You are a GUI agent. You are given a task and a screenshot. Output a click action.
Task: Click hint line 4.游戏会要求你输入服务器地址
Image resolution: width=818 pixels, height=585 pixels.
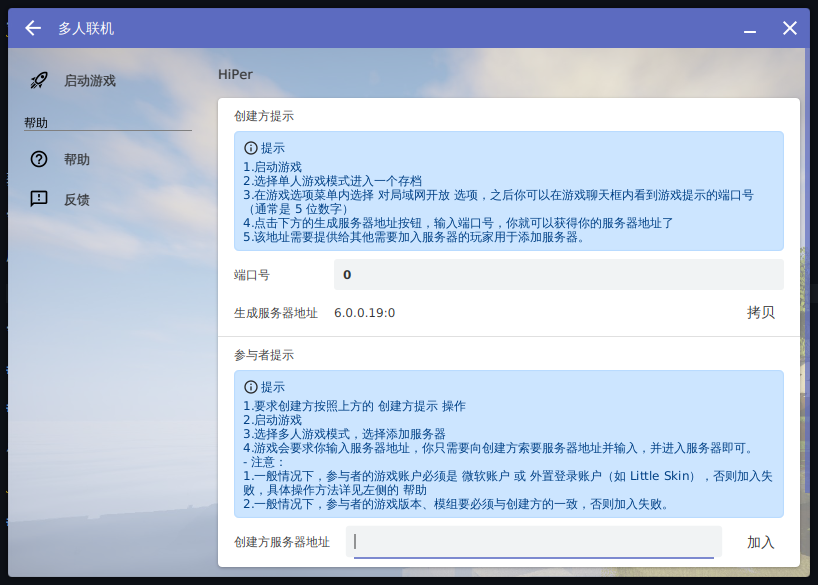click(499, 448)
